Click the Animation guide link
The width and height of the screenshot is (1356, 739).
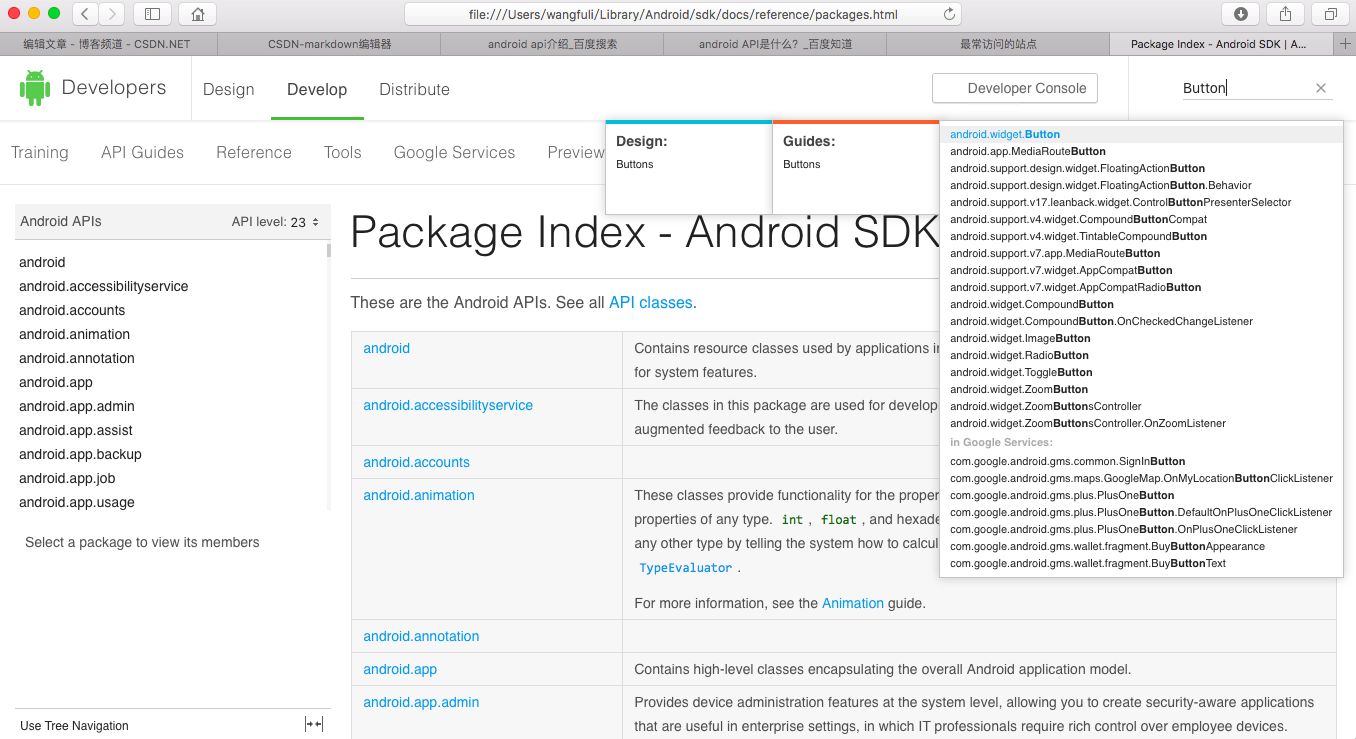853,603
